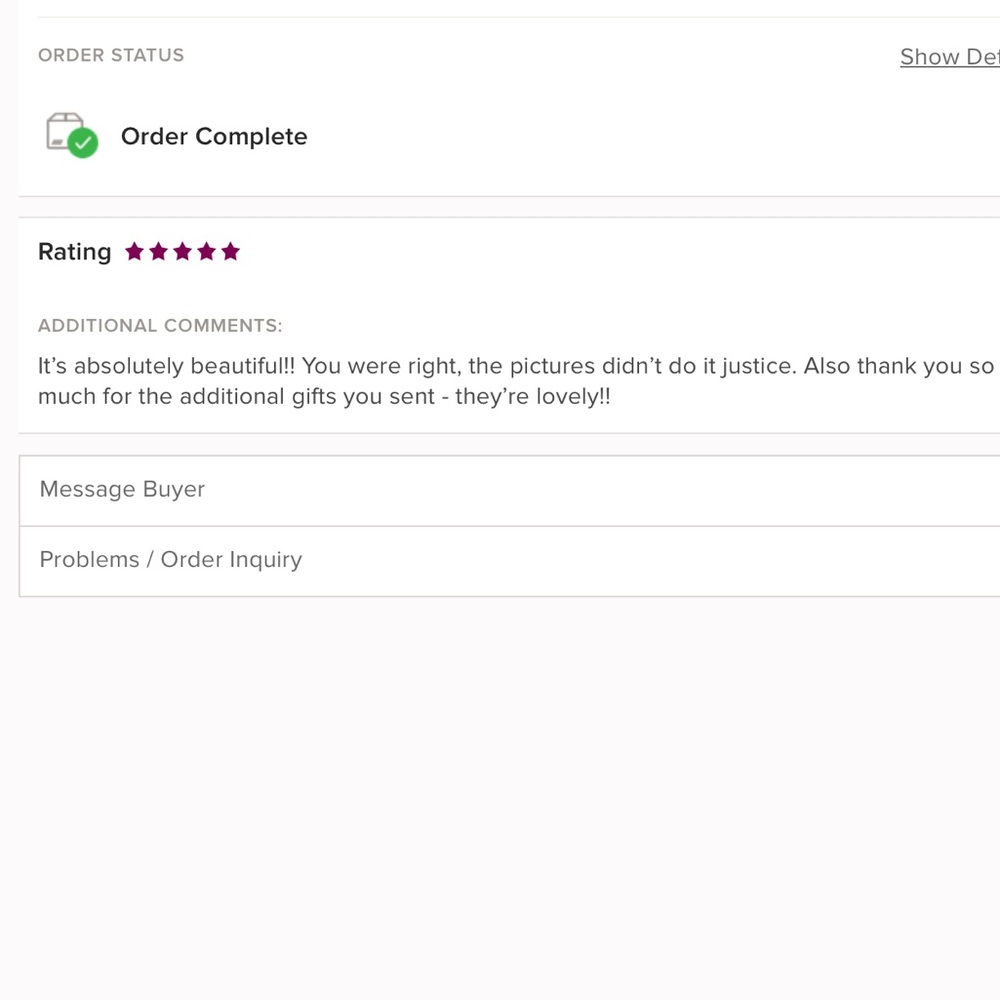
Task: Open the Show Details link
Action: coord(950,57)
